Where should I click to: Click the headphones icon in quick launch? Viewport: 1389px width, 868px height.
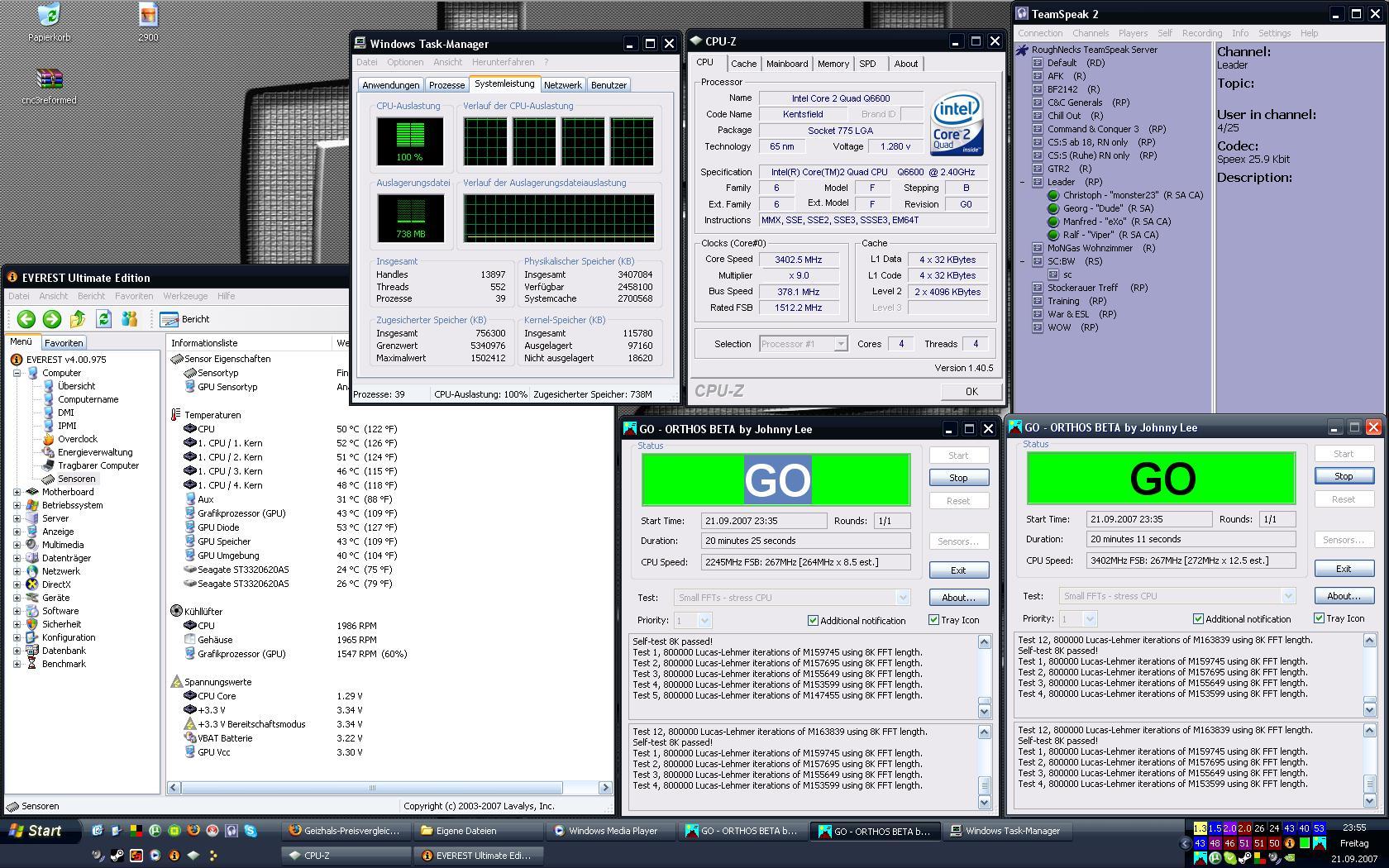click(x=231, y=831)
